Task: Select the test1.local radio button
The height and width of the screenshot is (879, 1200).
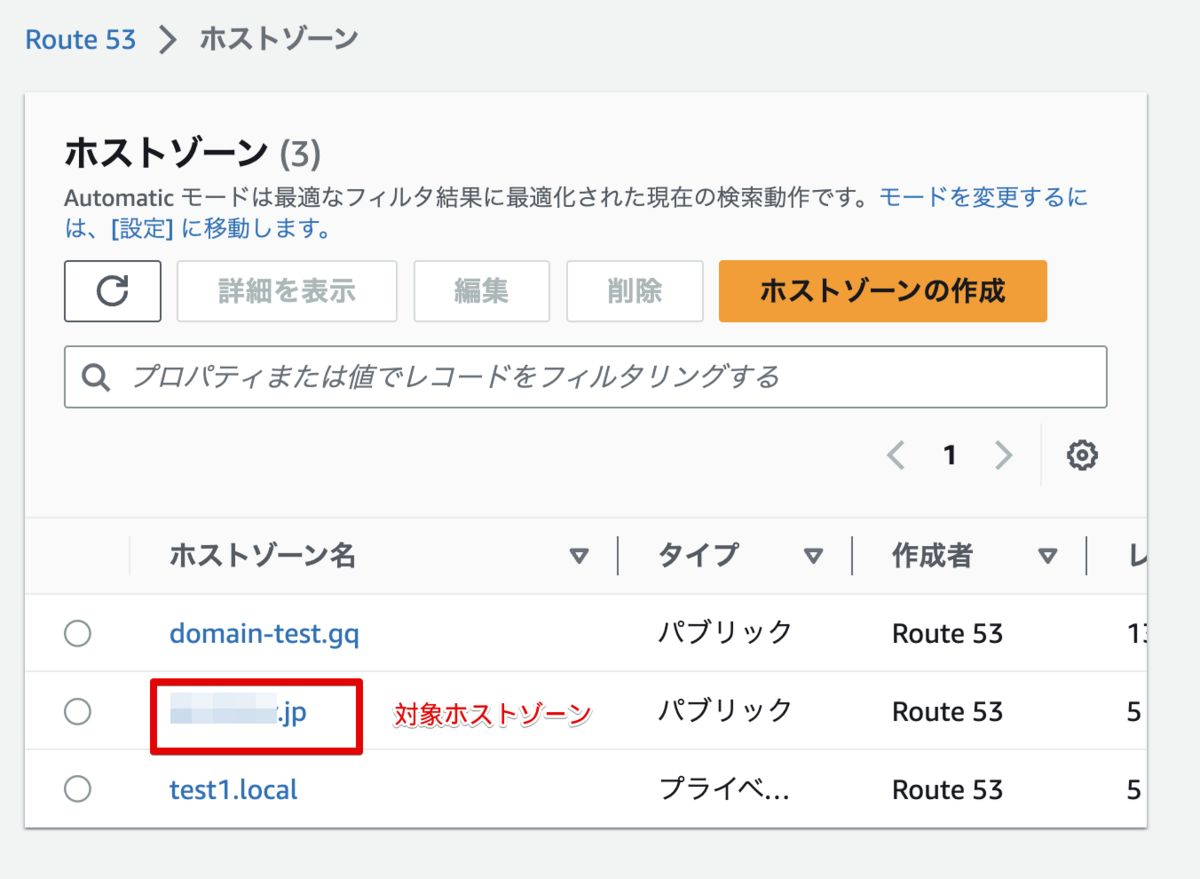Action: coord(77,789)
